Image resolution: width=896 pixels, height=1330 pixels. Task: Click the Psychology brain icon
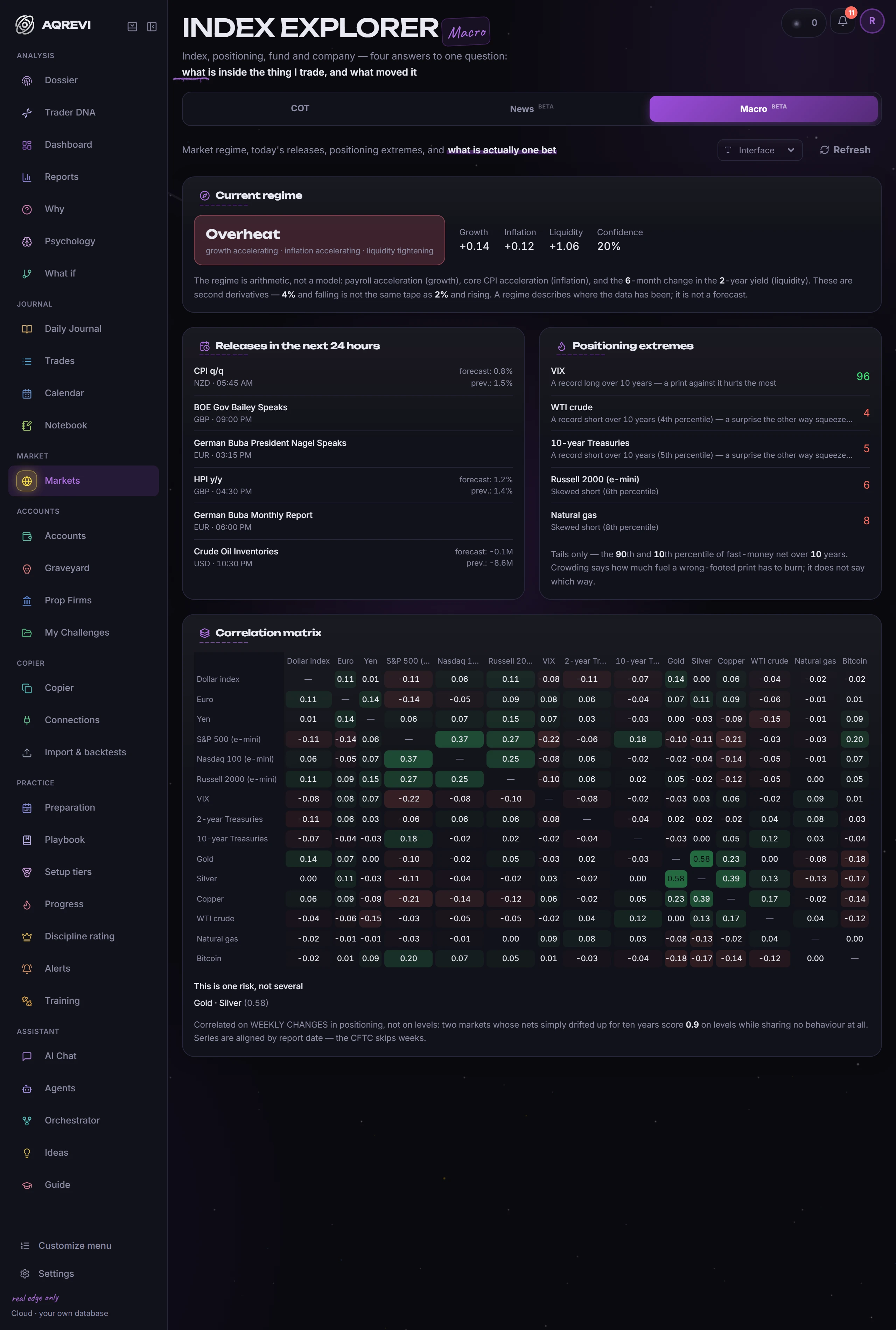point(27,241)
